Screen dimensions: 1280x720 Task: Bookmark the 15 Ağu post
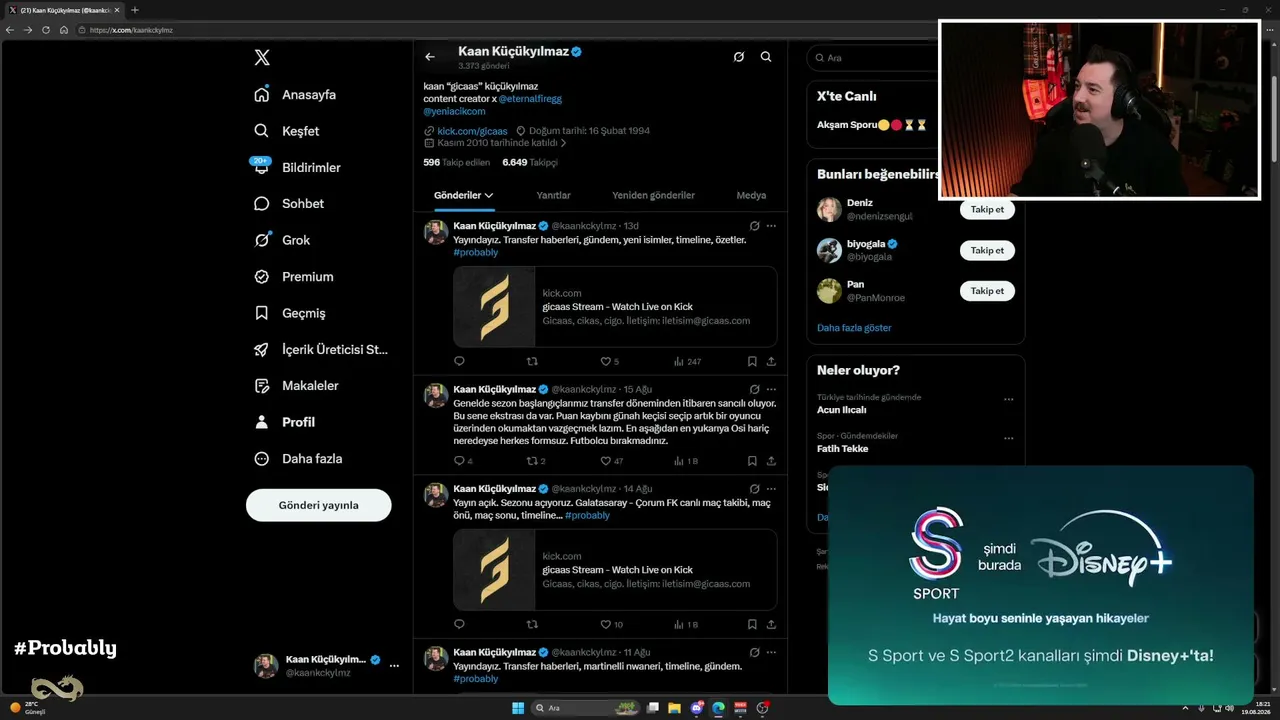[x=752, y=461]
